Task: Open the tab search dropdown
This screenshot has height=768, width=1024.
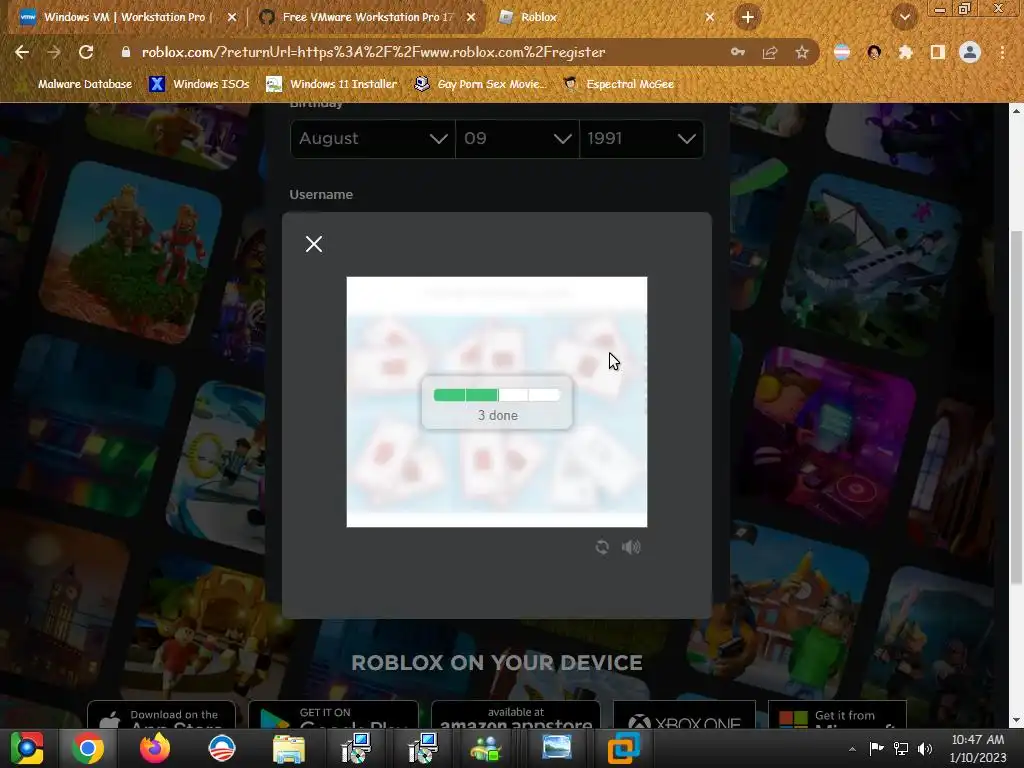Action: point(905,17)
